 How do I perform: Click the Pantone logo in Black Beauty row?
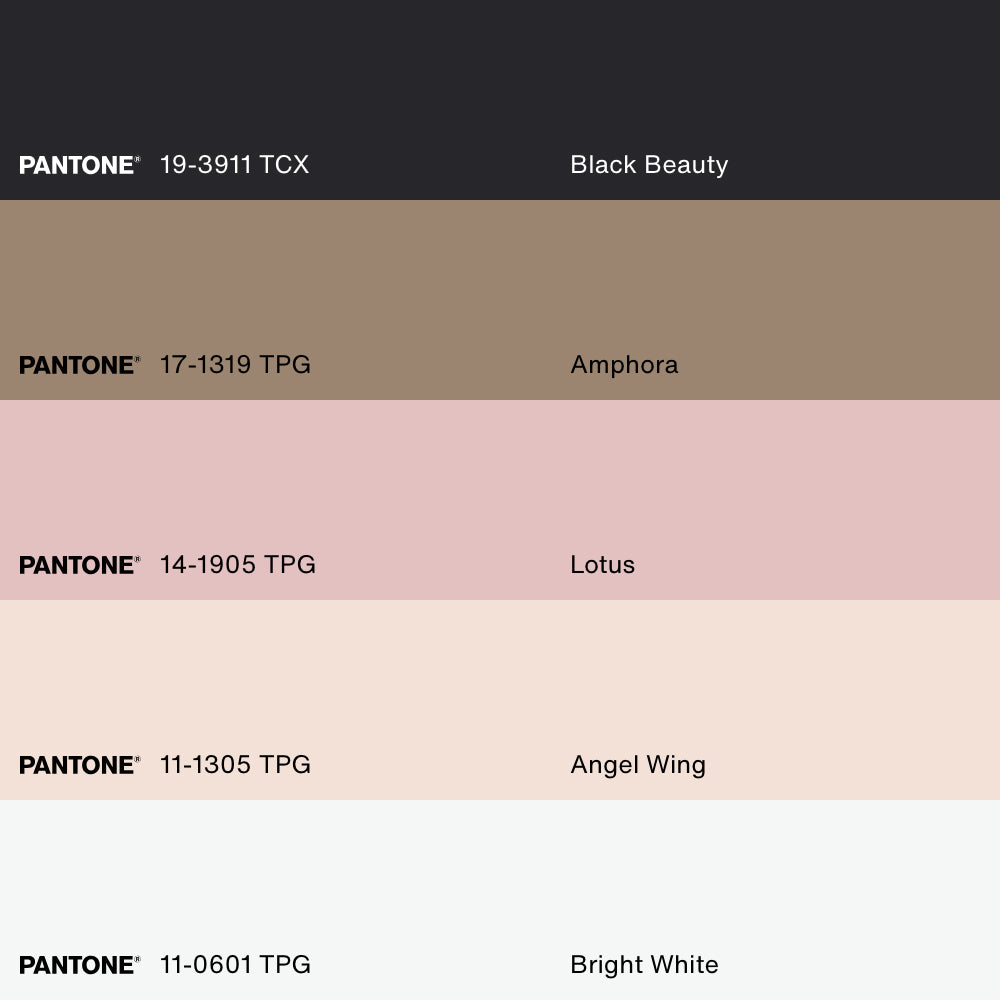[x=79, y=165]
